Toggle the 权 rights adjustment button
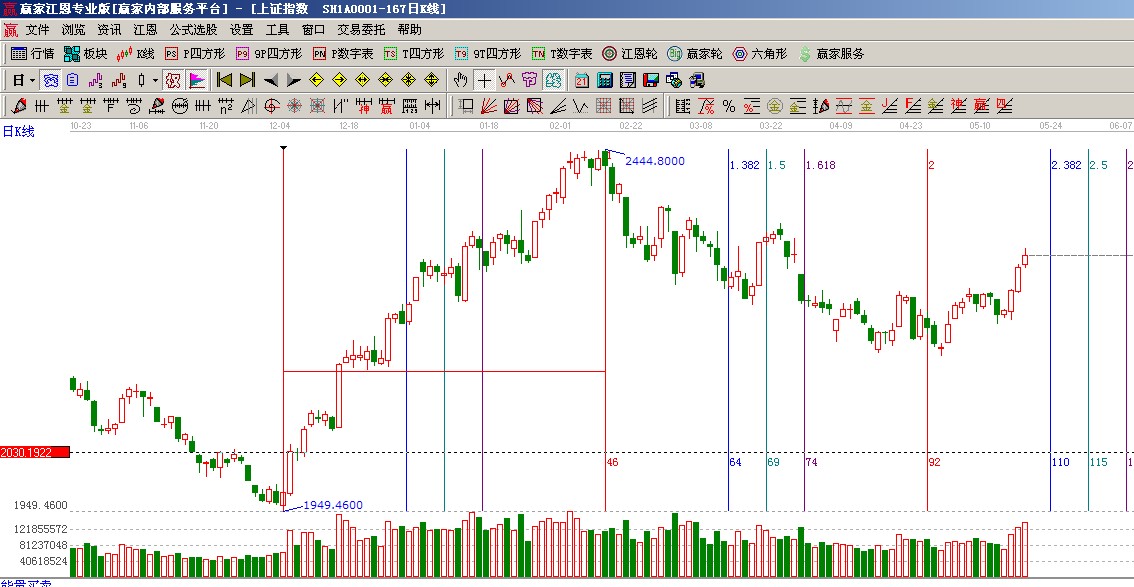Image resolution: width=1134 pixels, height=587 pixels. [172, 80]
